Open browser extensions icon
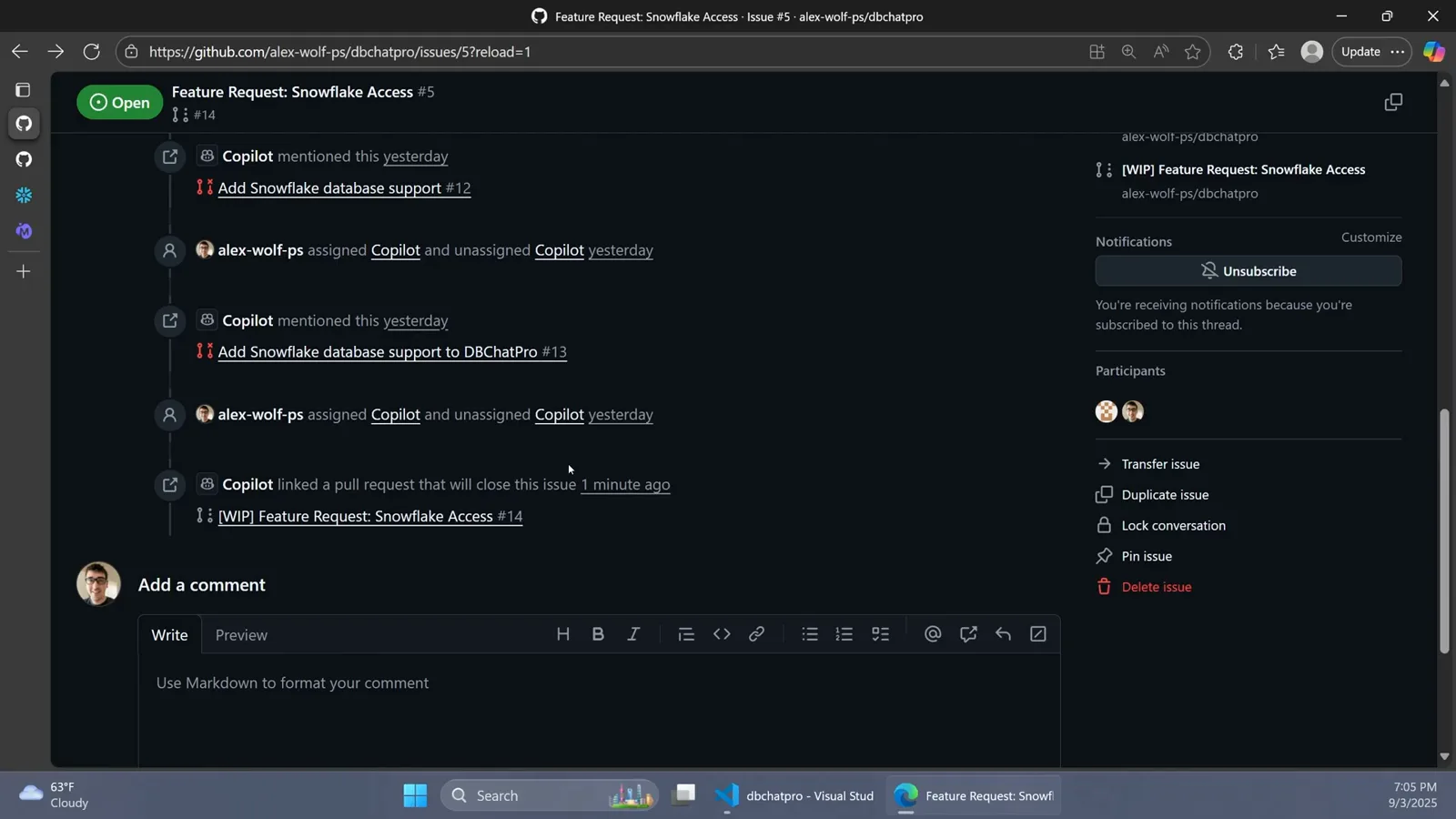 (x=1235, y=52)
